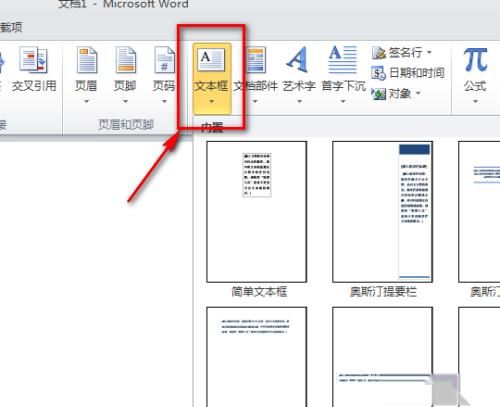Select the 简单文本框 thumbnail
The image size is (500, 407).
click(257, 212)
